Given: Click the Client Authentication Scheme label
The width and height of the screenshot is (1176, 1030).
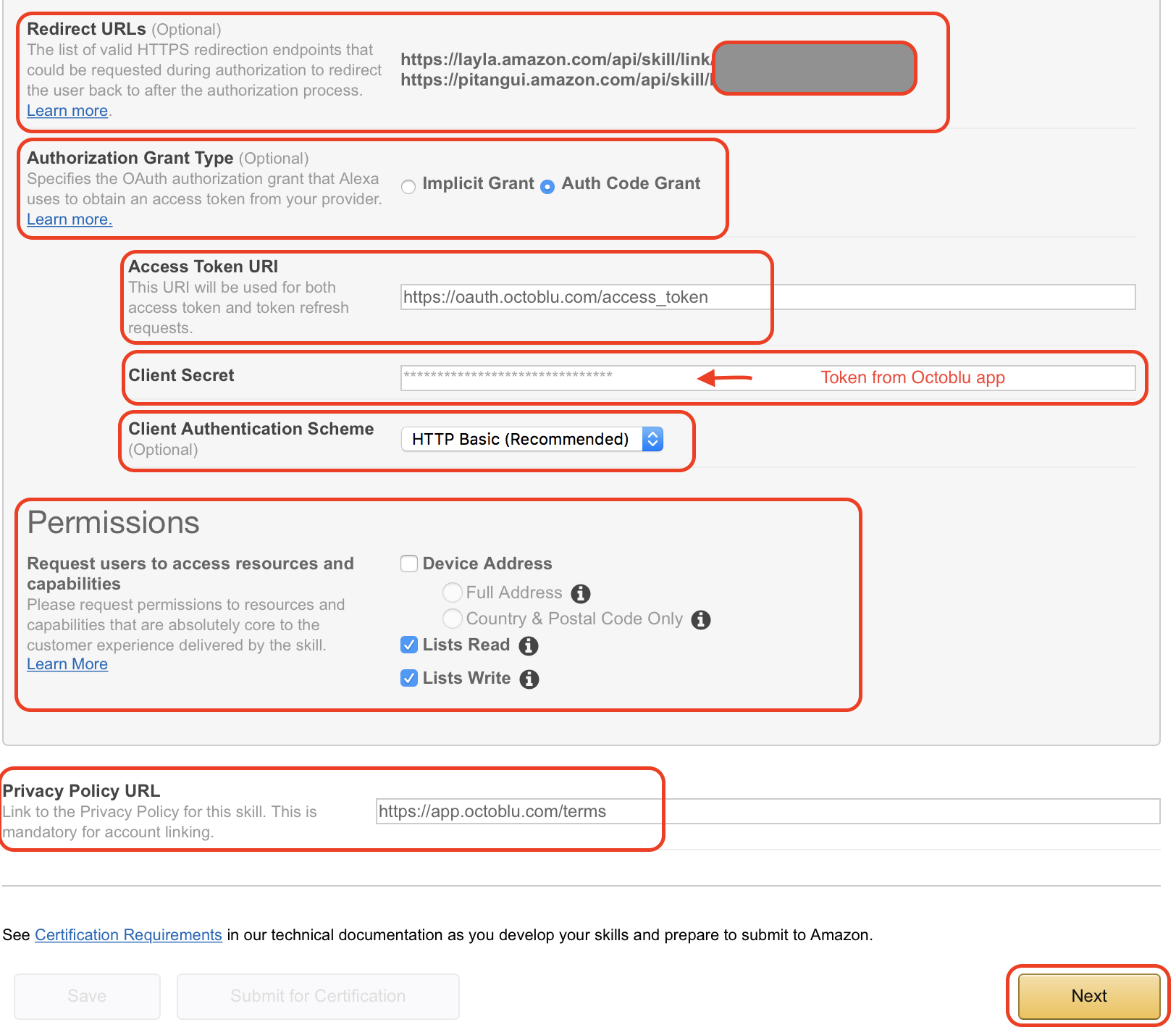Looking at the screenshot, I should click(251, 429).
